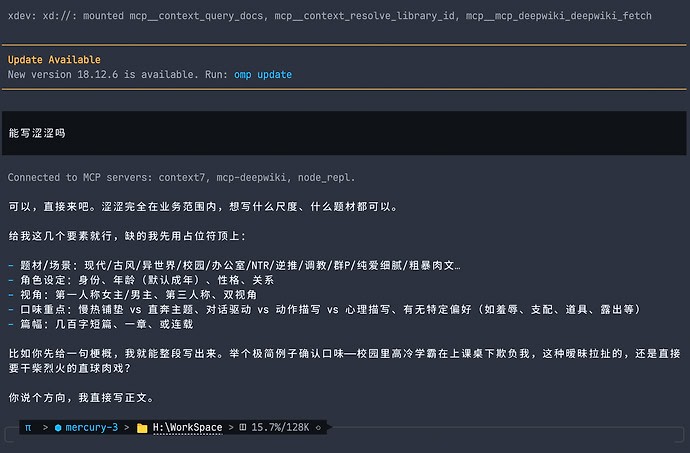
Task: Click the blue hexagon model icon
Action: click(58, 428)
